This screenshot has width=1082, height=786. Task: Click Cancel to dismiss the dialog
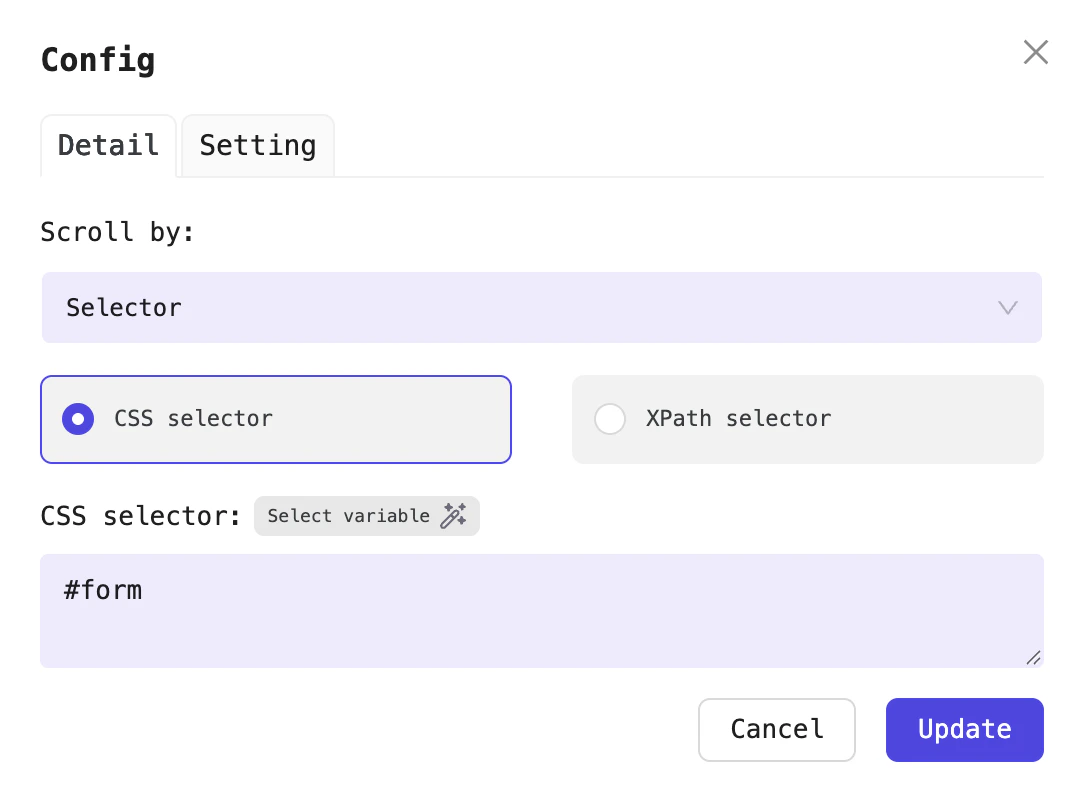point(777,730)
